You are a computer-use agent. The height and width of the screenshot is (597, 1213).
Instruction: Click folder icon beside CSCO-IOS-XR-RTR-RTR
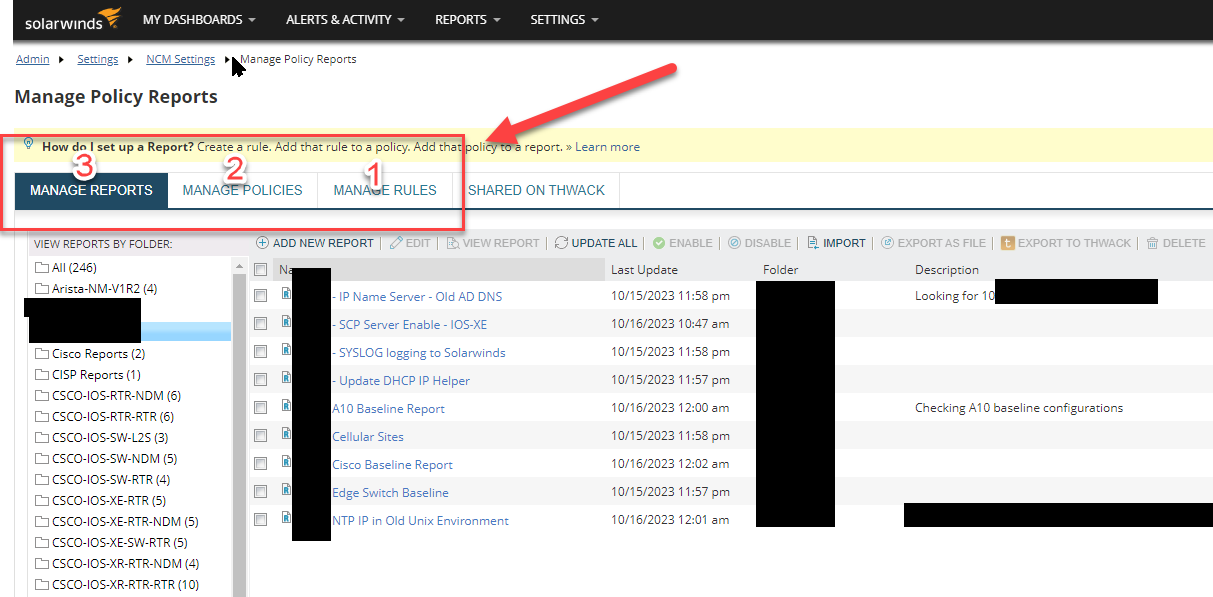tap(42, 585)
